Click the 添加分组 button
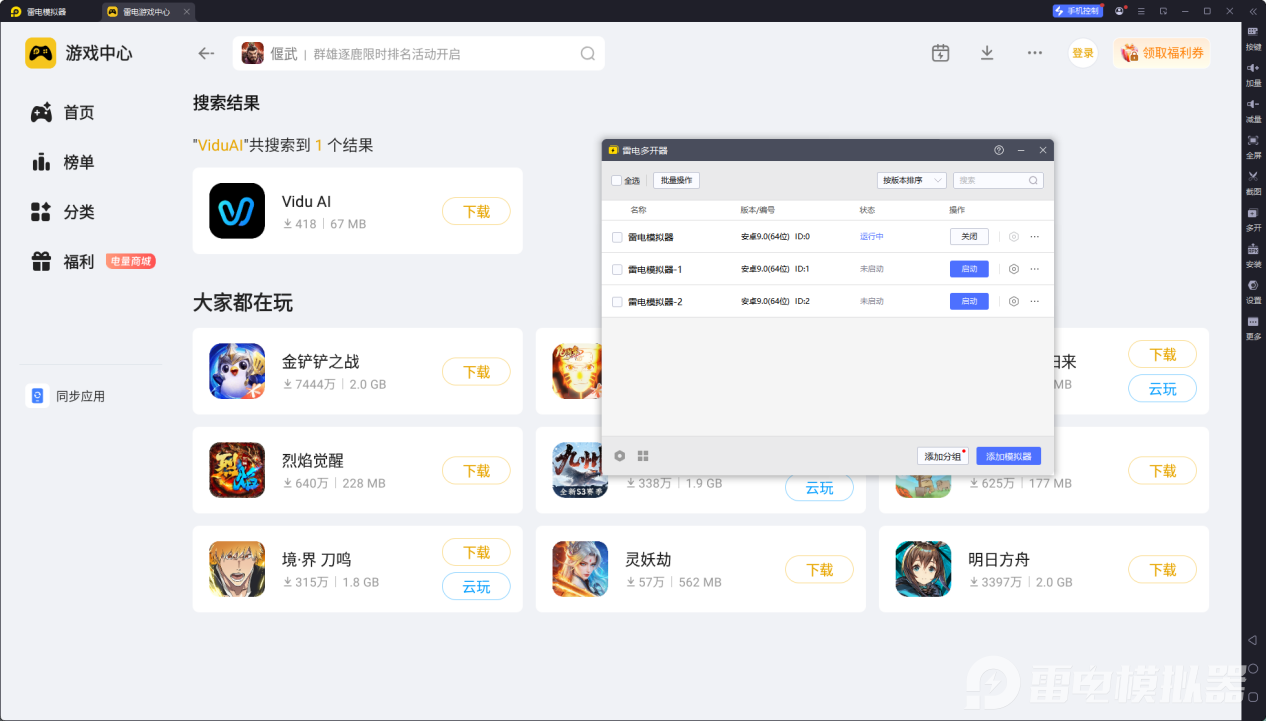 coord(943,456)
